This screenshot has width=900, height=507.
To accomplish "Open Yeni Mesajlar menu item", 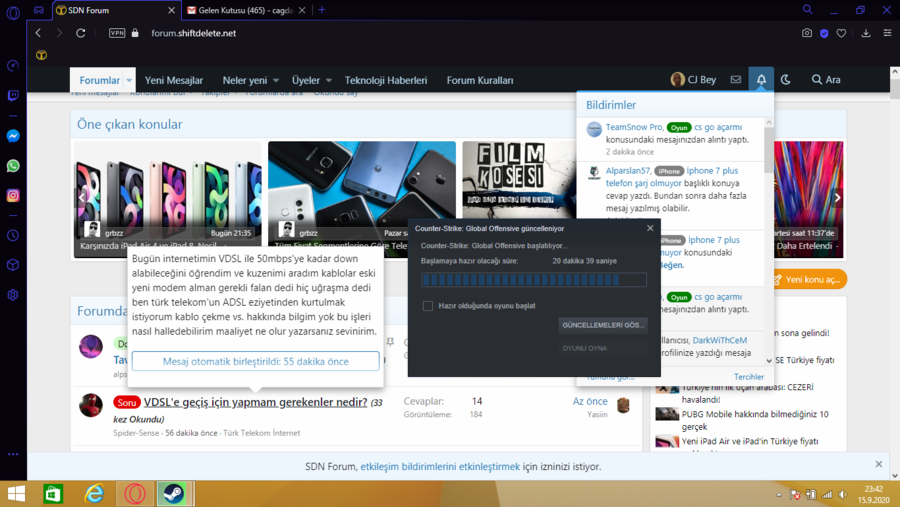I will [174, 80].
